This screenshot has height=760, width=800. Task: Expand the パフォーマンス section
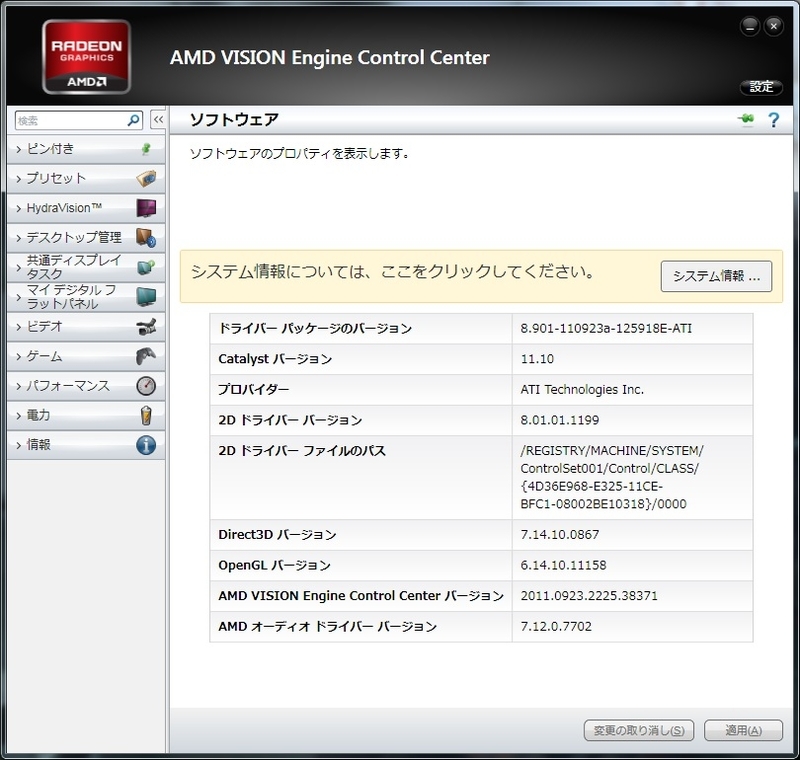[86, 386]
